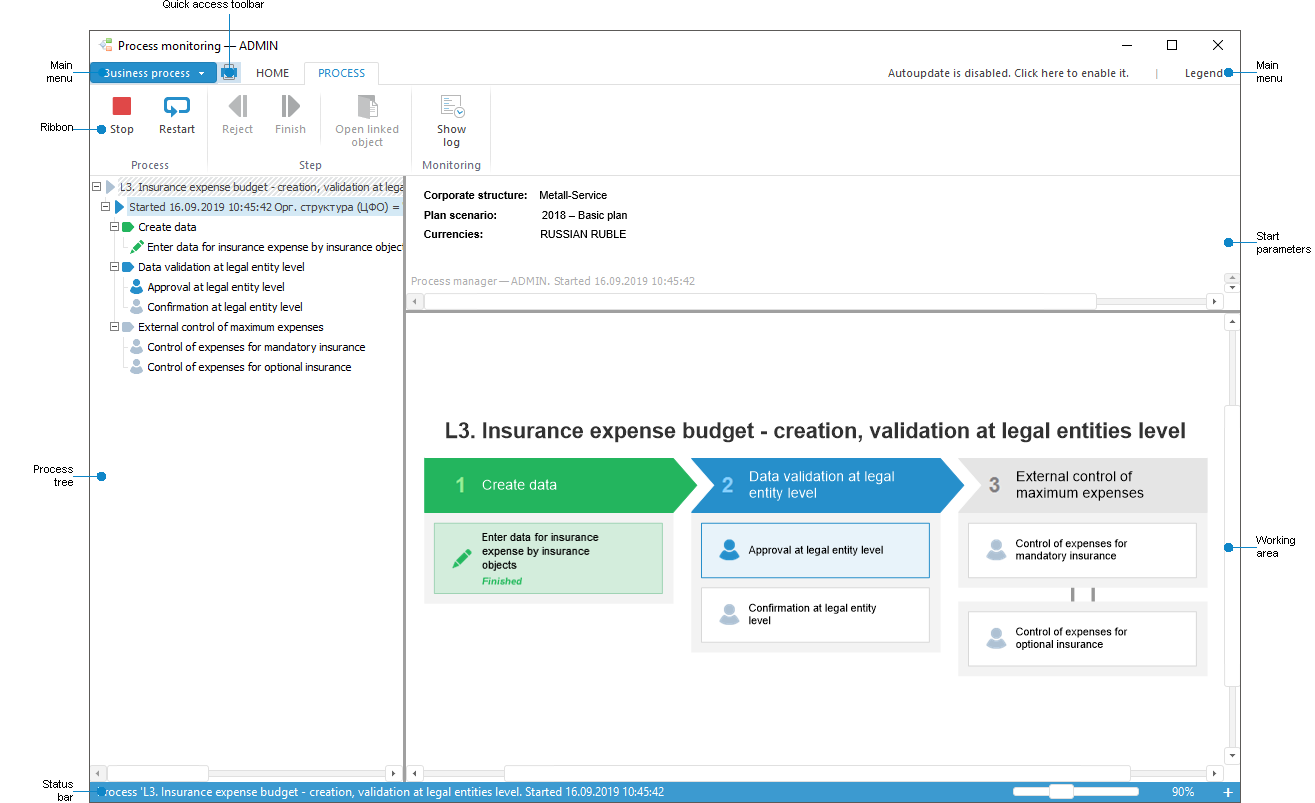Screen dimensions: 1315x803
Task: Click the blue stage icon beside Data validation in tree
Action: pos(128,267)
